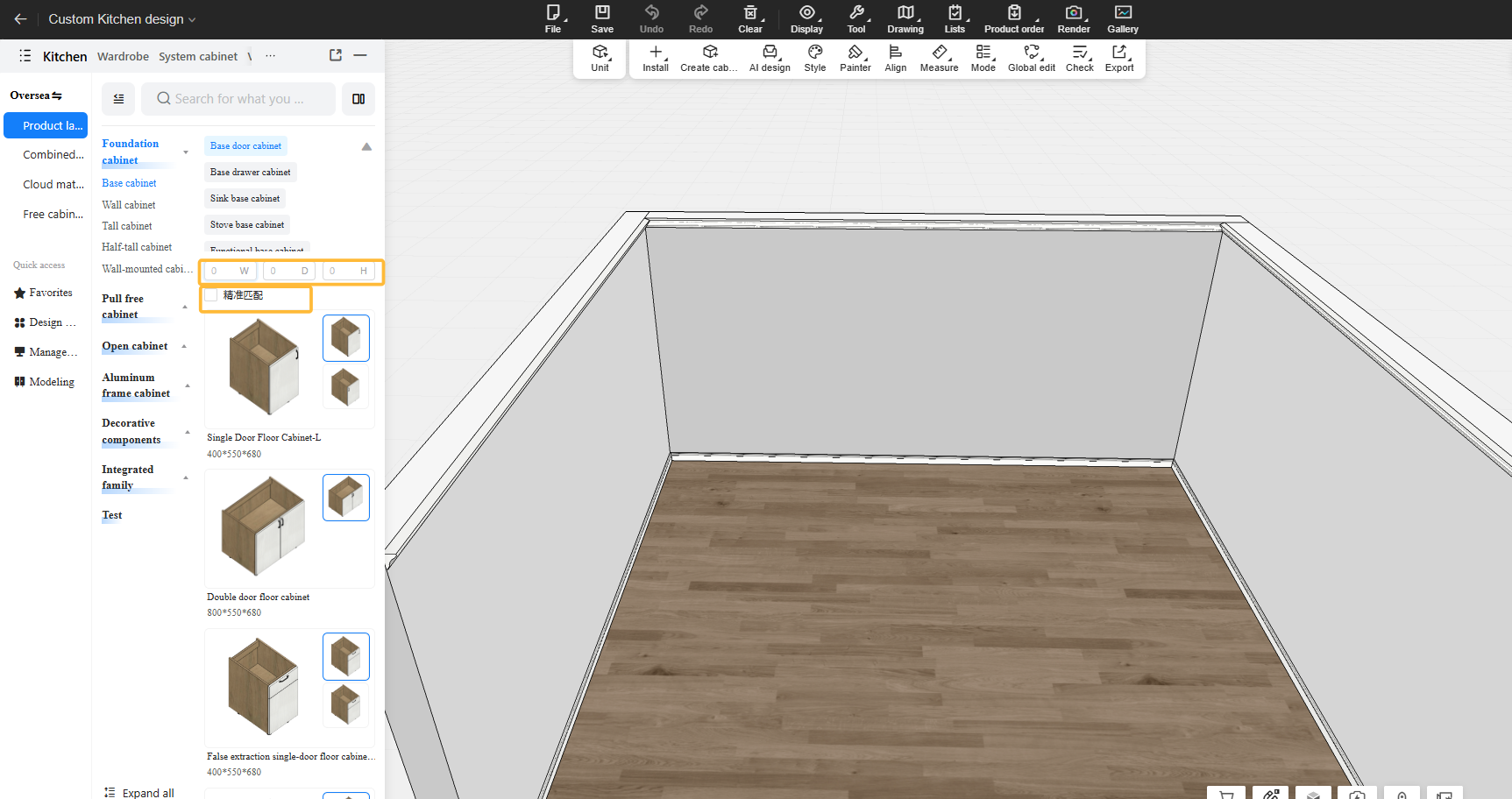1512x799 pixels.
Task: Pop out the catalog panel
Action: pyautogui.click(x=336, y=55)
